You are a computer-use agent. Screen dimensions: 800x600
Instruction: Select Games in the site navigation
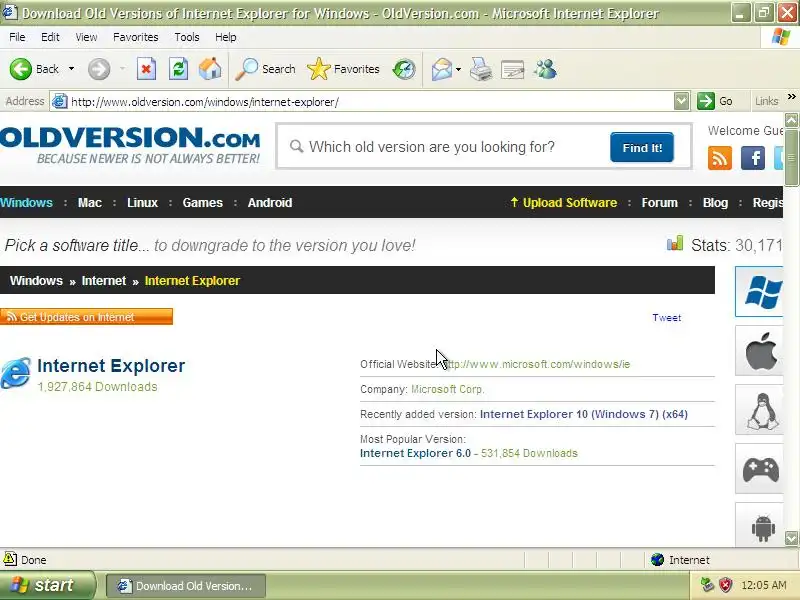click(x=203, y=203)
